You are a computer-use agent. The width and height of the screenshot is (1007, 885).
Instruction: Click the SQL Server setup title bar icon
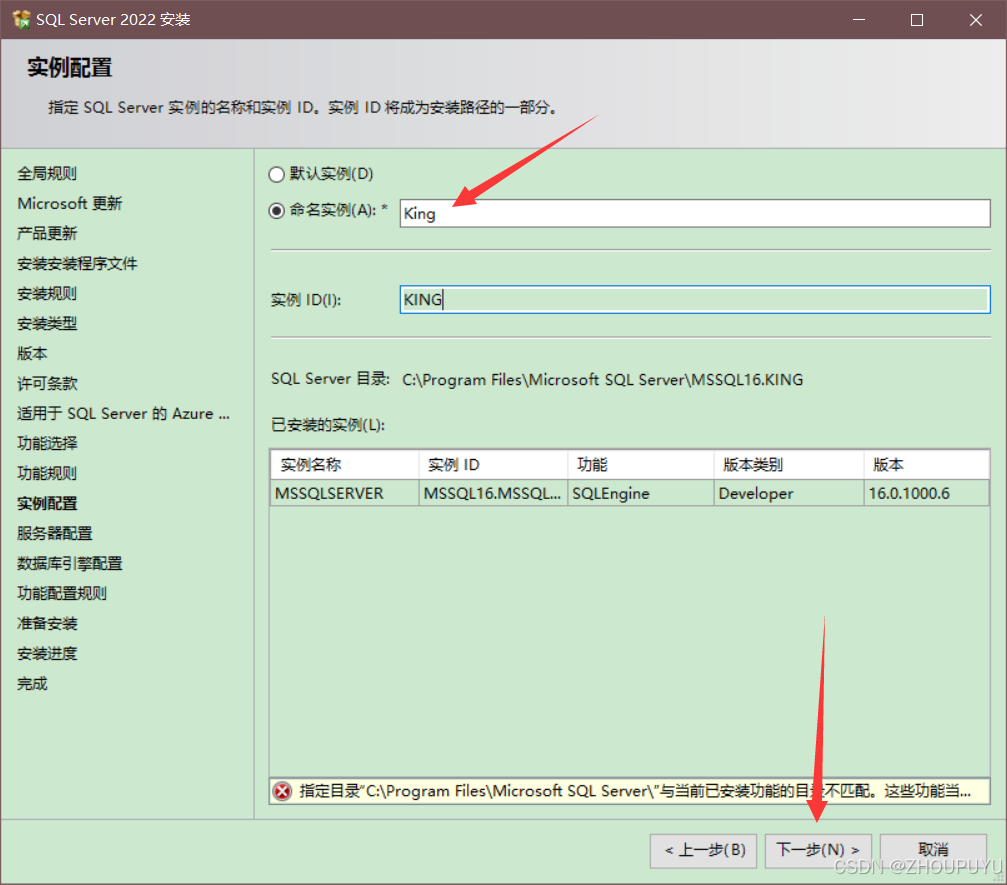coord(21,19)
